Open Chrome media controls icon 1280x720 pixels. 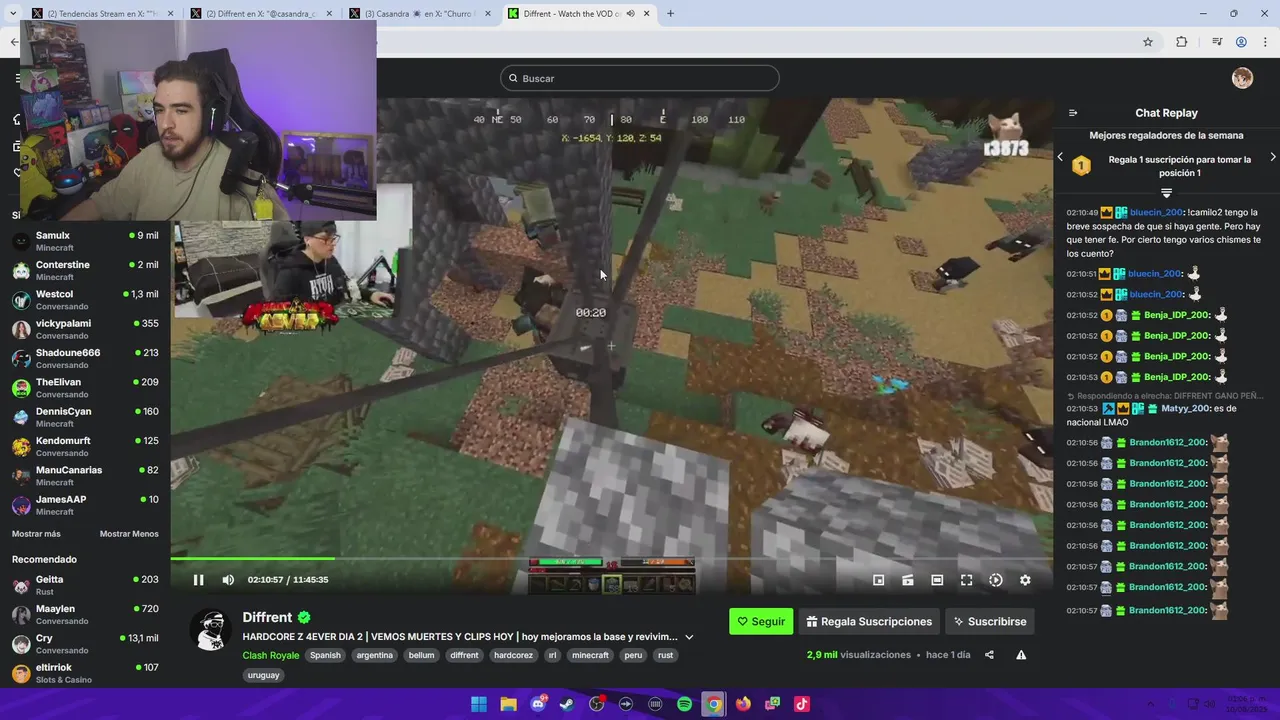coord(1217,42)
